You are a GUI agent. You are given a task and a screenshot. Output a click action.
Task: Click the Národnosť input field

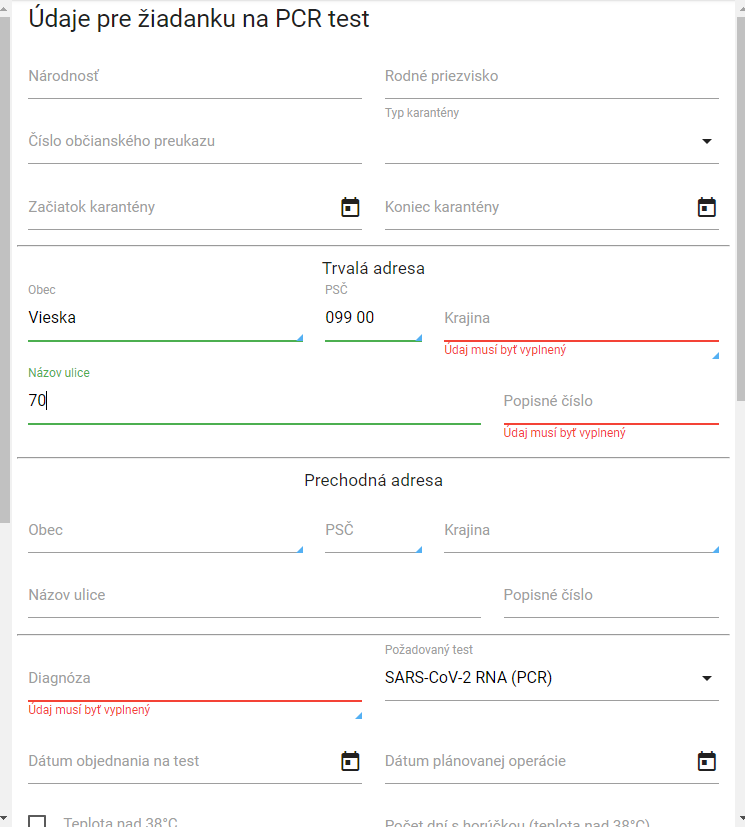tap(194, 77)
